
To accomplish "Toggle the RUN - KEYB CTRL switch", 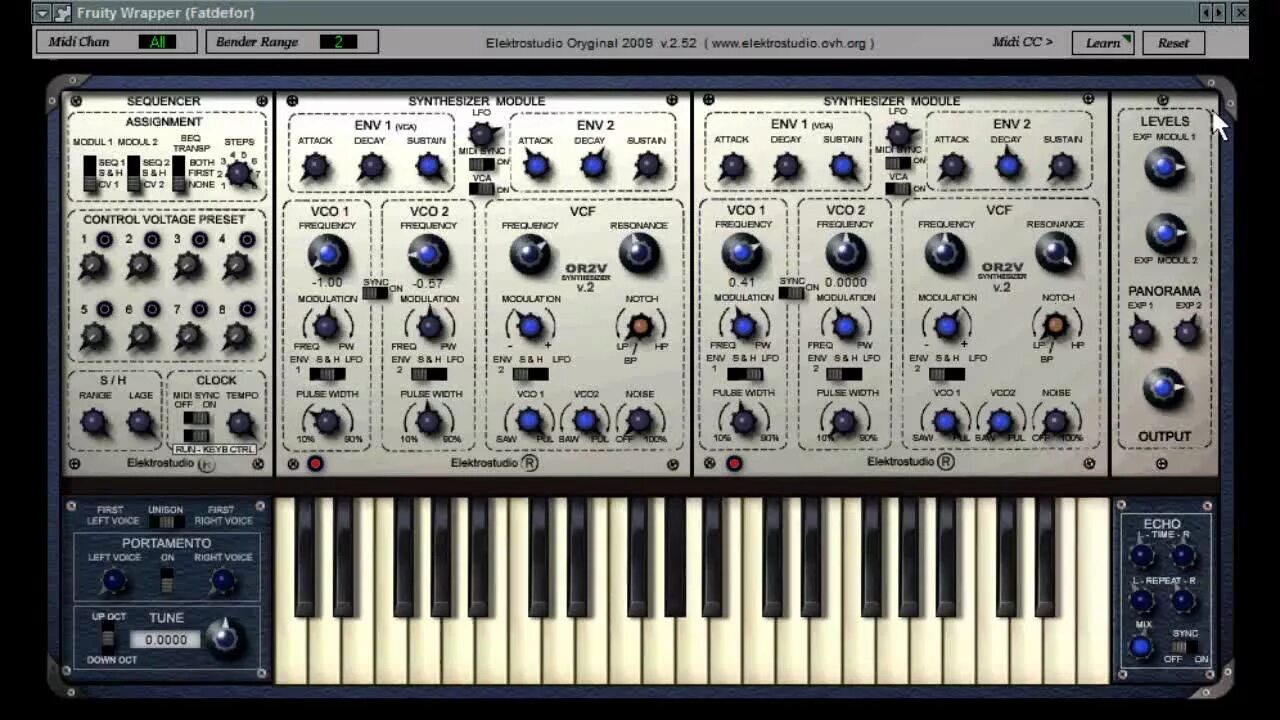I will [x=196, y=436].
